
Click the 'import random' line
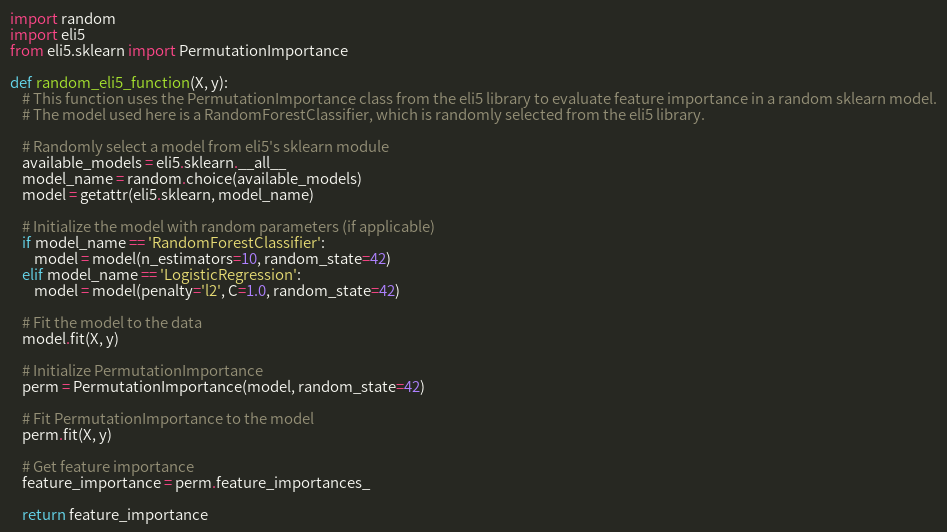(x=63, y=19)
